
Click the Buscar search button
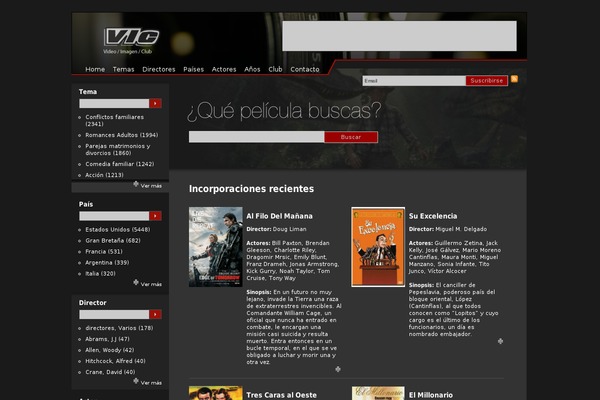coord(351,137)
